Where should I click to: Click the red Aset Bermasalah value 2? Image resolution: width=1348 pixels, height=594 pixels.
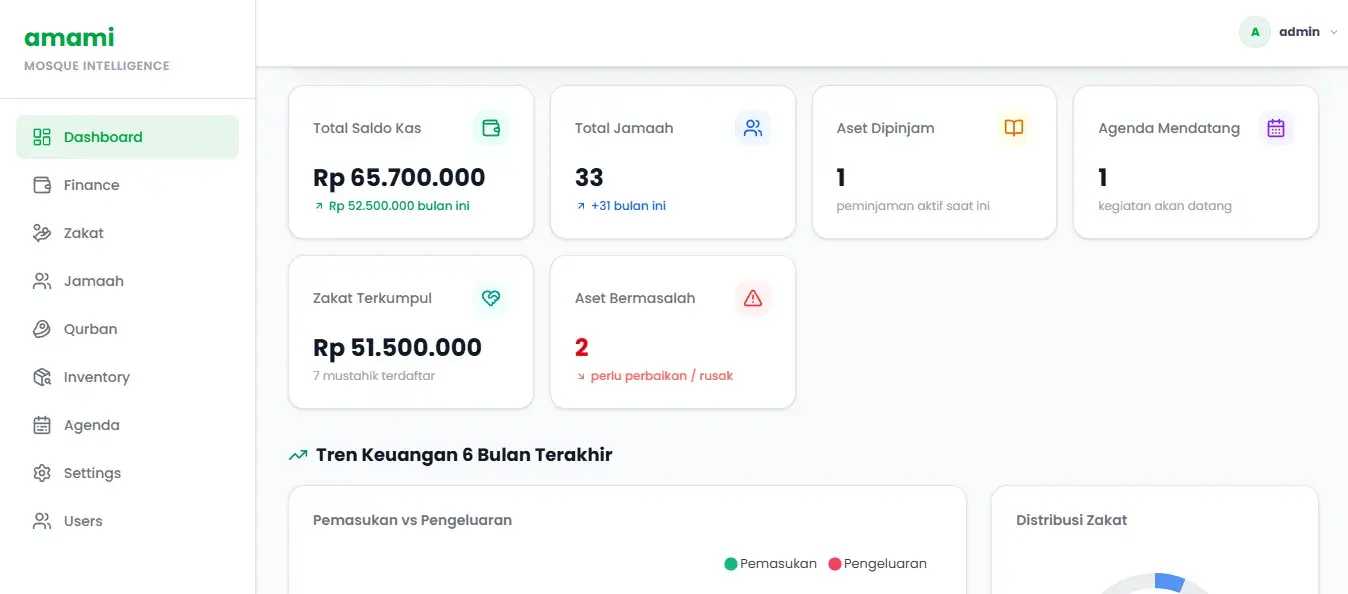582,347
